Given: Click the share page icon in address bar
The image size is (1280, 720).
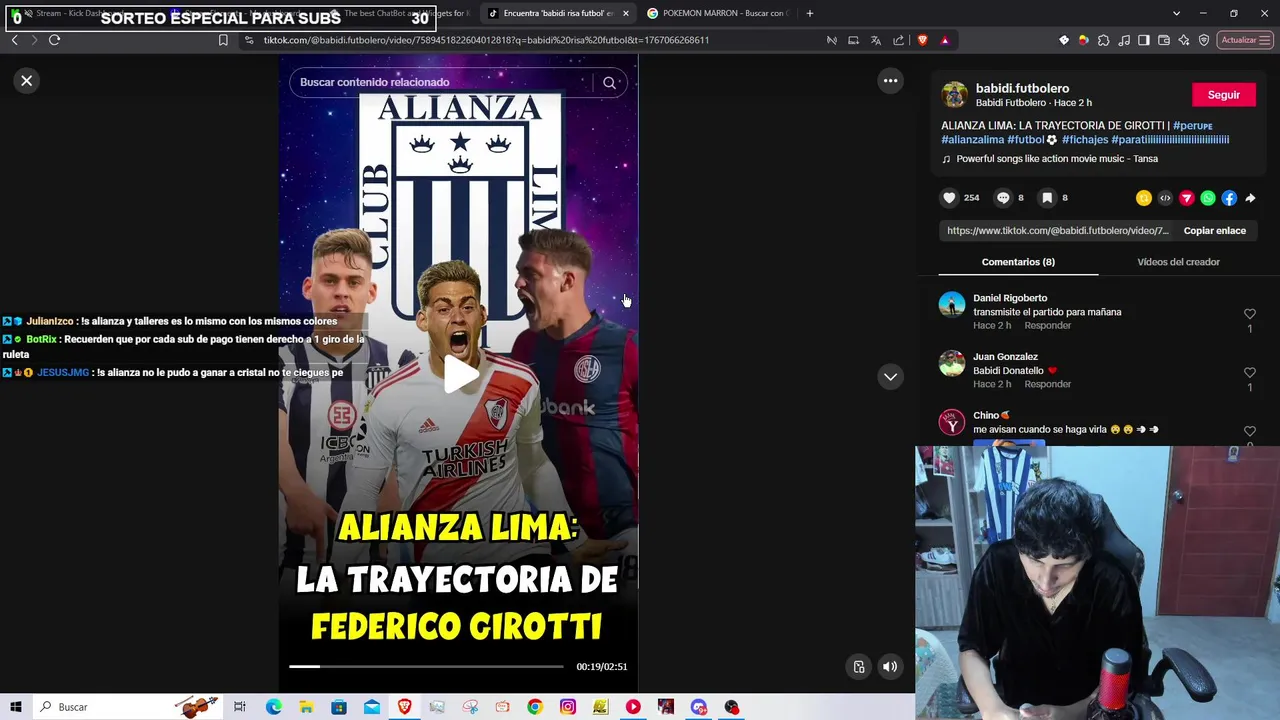Looking at the screenshot, I should (x=898, y=40).
